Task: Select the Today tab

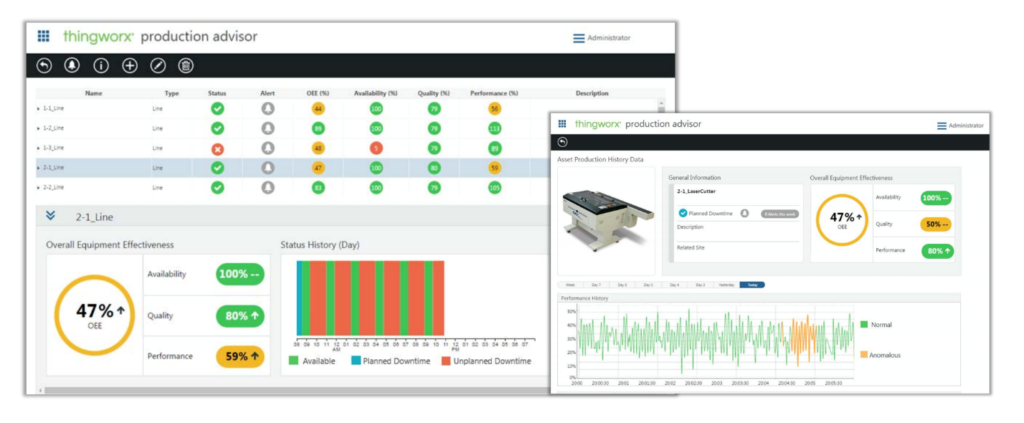Action: (752, 285)
